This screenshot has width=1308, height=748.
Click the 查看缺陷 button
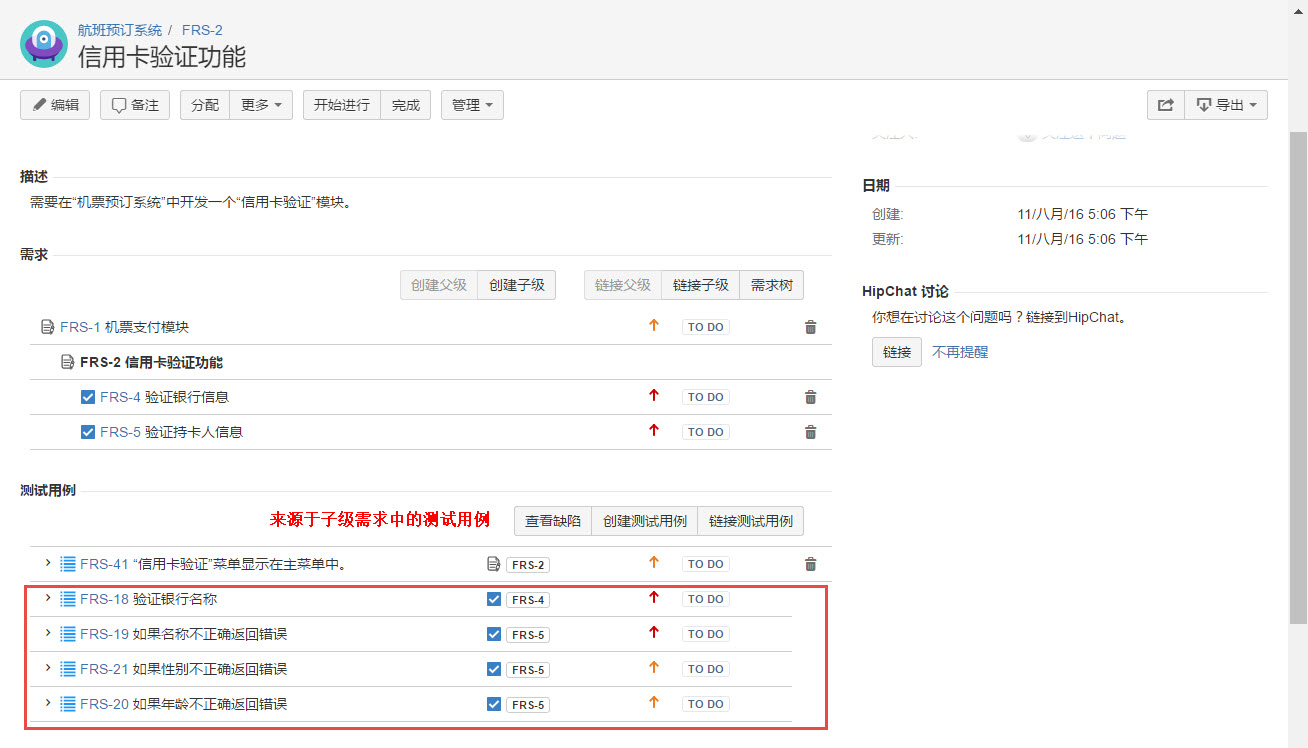point(553,521)
